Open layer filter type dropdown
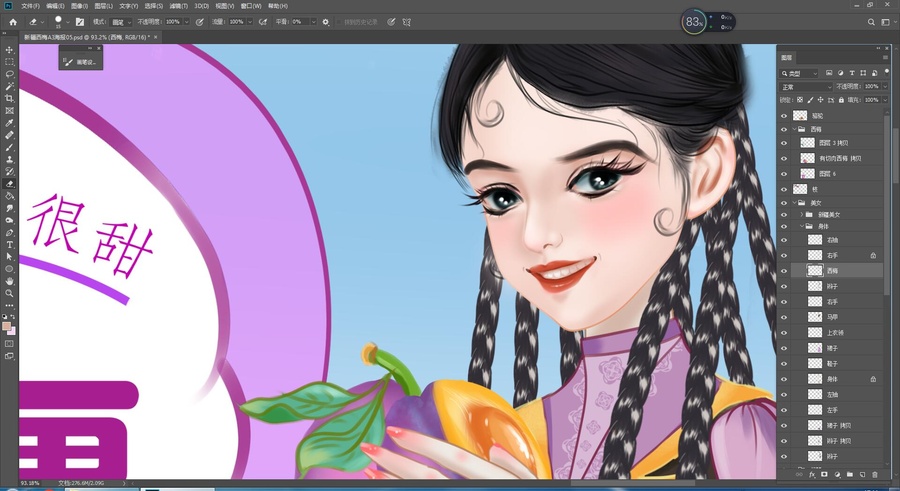The image size is (900, 491). [x=798, y=74]
